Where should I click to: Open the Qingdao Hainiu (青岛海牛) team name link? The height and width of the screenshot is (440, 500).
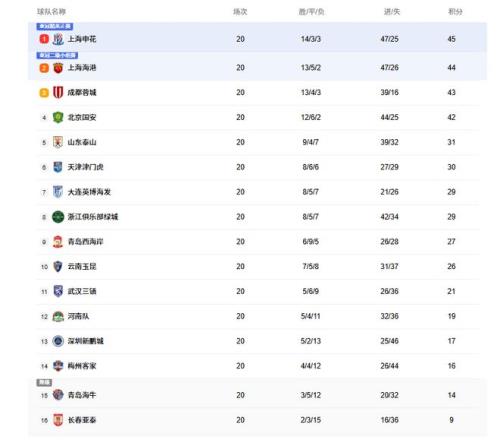pos(82,395)
